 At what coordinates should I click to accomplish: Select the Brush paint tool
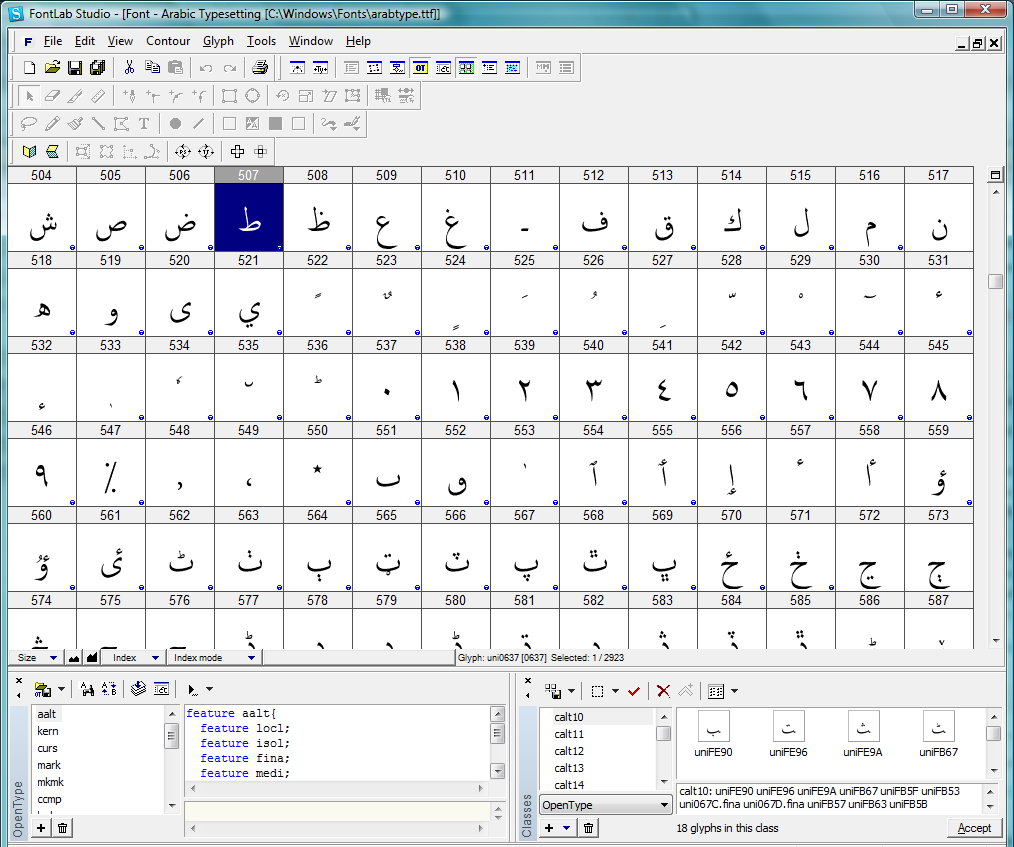[x=75, y=123]
